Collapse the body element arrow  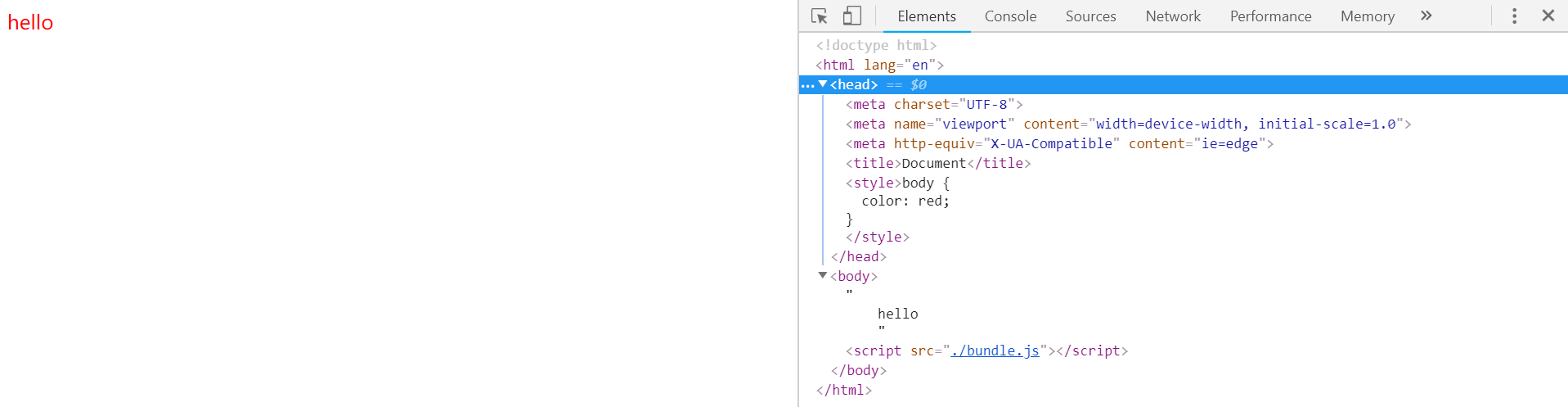[x=823, y=276]
